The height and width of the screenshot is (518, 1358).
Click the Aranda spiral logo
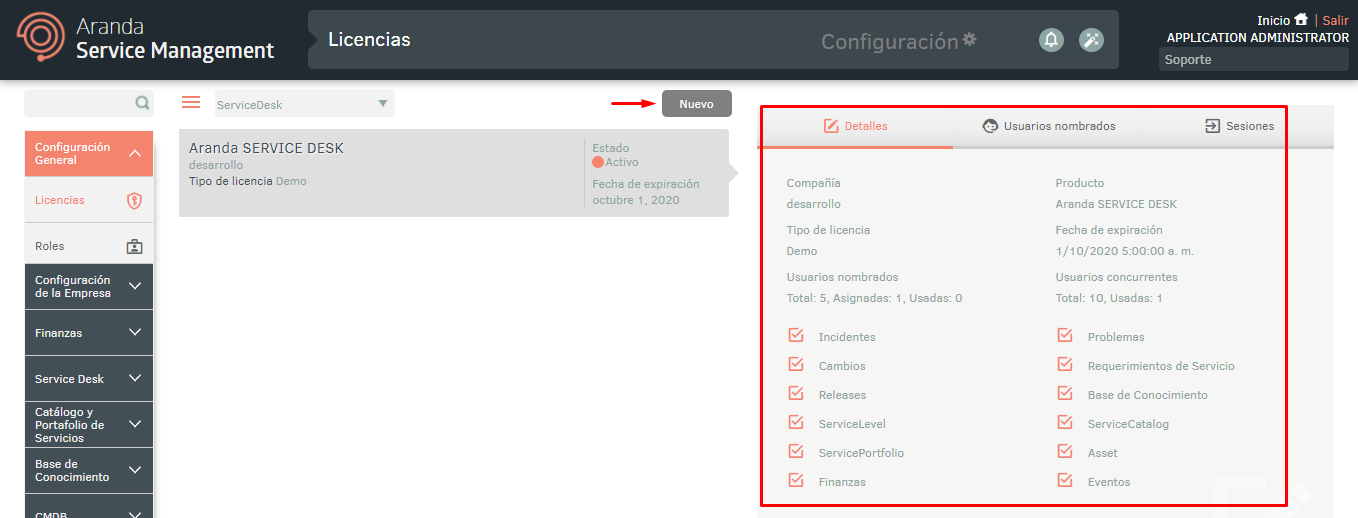pyautogui.click(x=42, y=38)
